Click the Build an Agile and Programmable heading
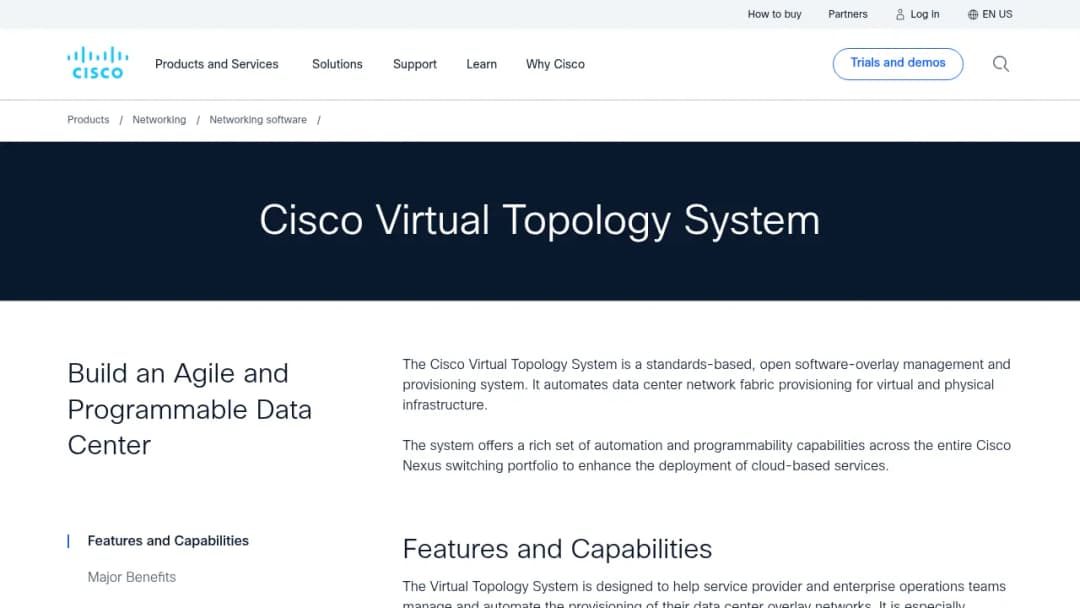 coord(189,409)
